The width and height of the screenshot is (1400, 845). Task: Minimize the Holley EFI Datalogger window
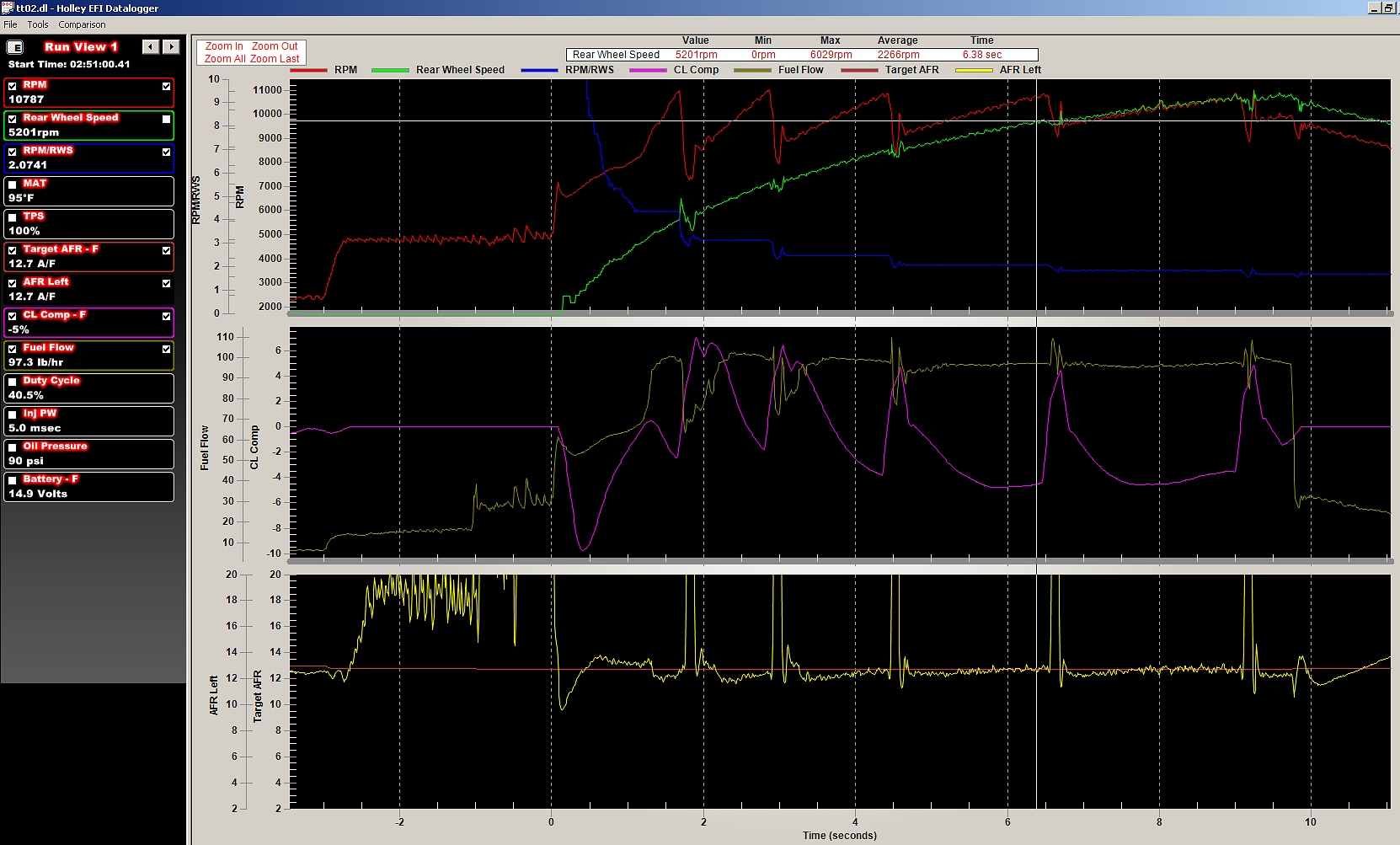click(1374, 8)
